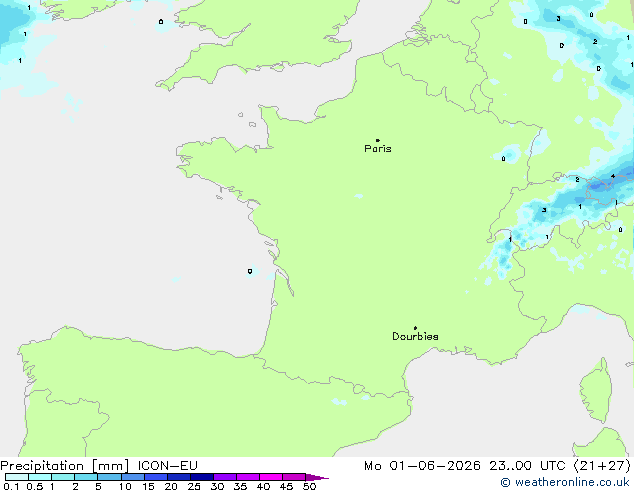This screenshot has width=634, height=490.
Task: Click the '4' precipitation value over Switzerland
Action: [613, 176]
